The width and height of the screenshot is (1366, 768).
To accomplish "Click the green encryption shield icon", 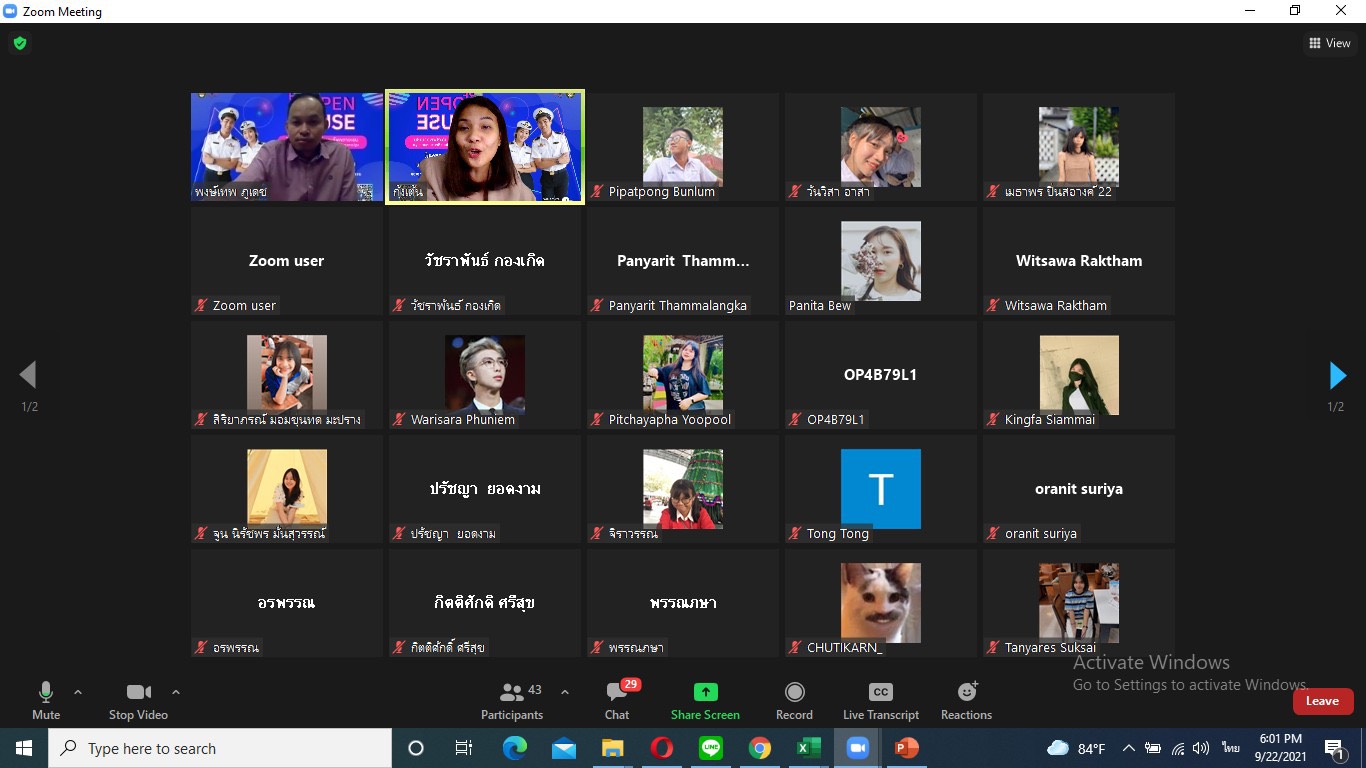I will pyautogui.click(x=19, y=43).
